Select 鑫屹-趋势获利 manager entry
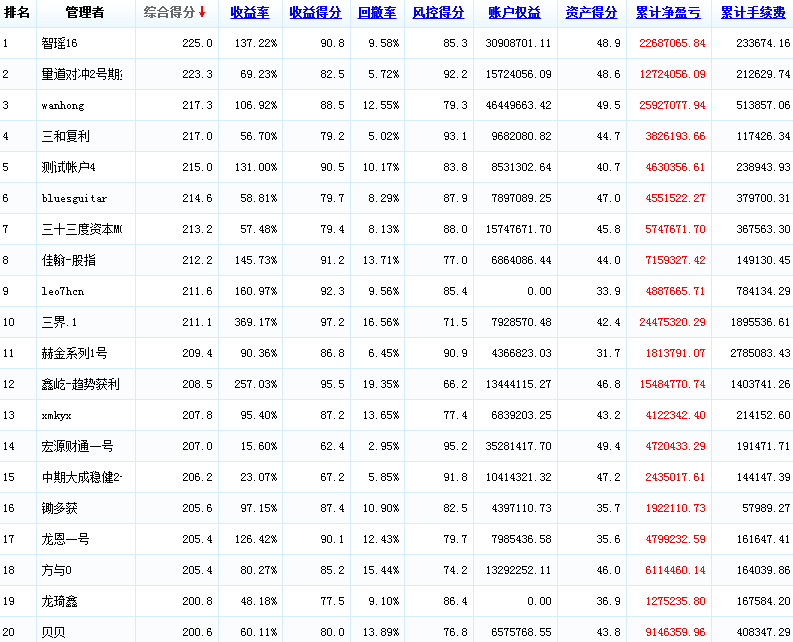The height and width of the screenshot is (642, 793). (x=81, y=385)
